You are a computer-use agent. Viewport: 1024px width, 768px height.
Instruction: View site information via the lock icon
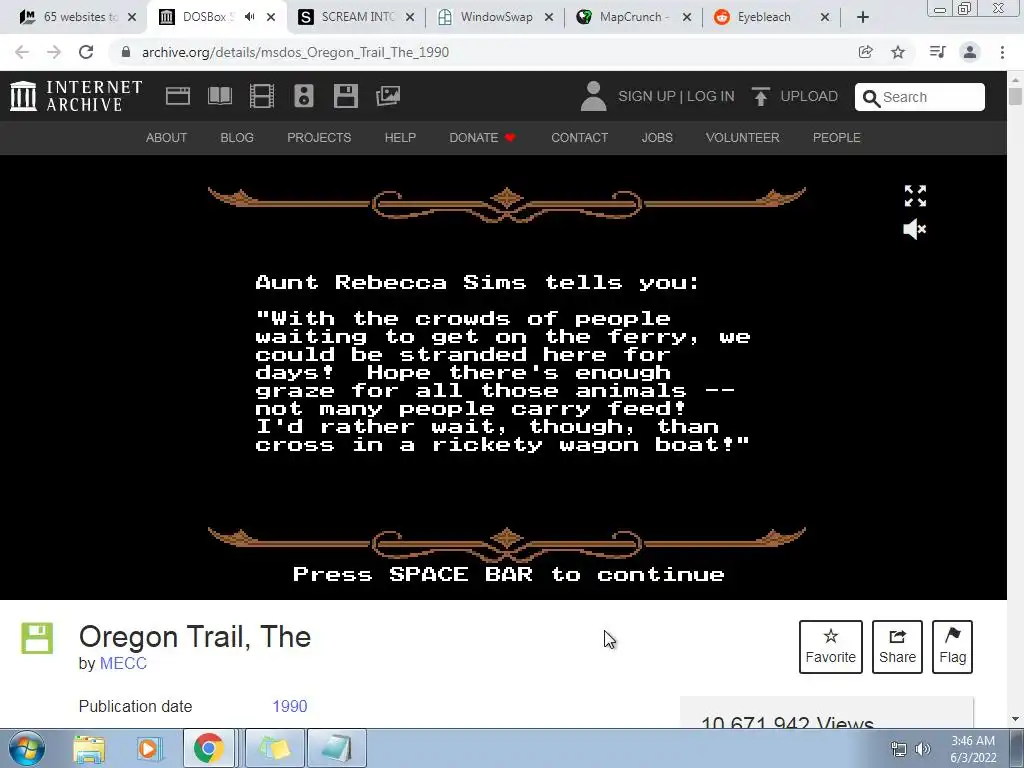click(x=126, y=52)
